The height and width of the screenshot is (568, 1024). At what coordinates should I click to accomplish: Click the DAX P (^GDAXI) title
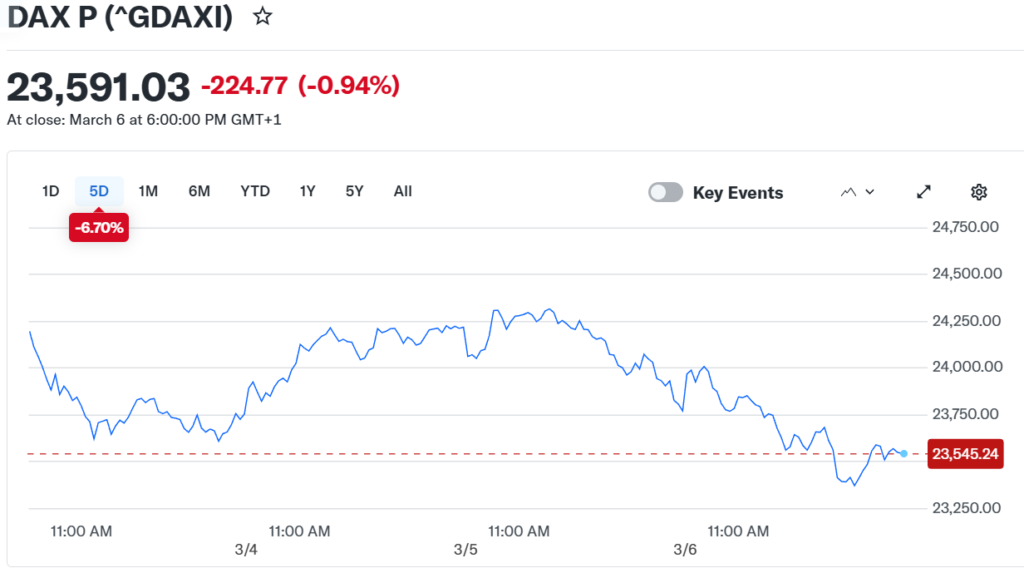click(x=120, y=17)
